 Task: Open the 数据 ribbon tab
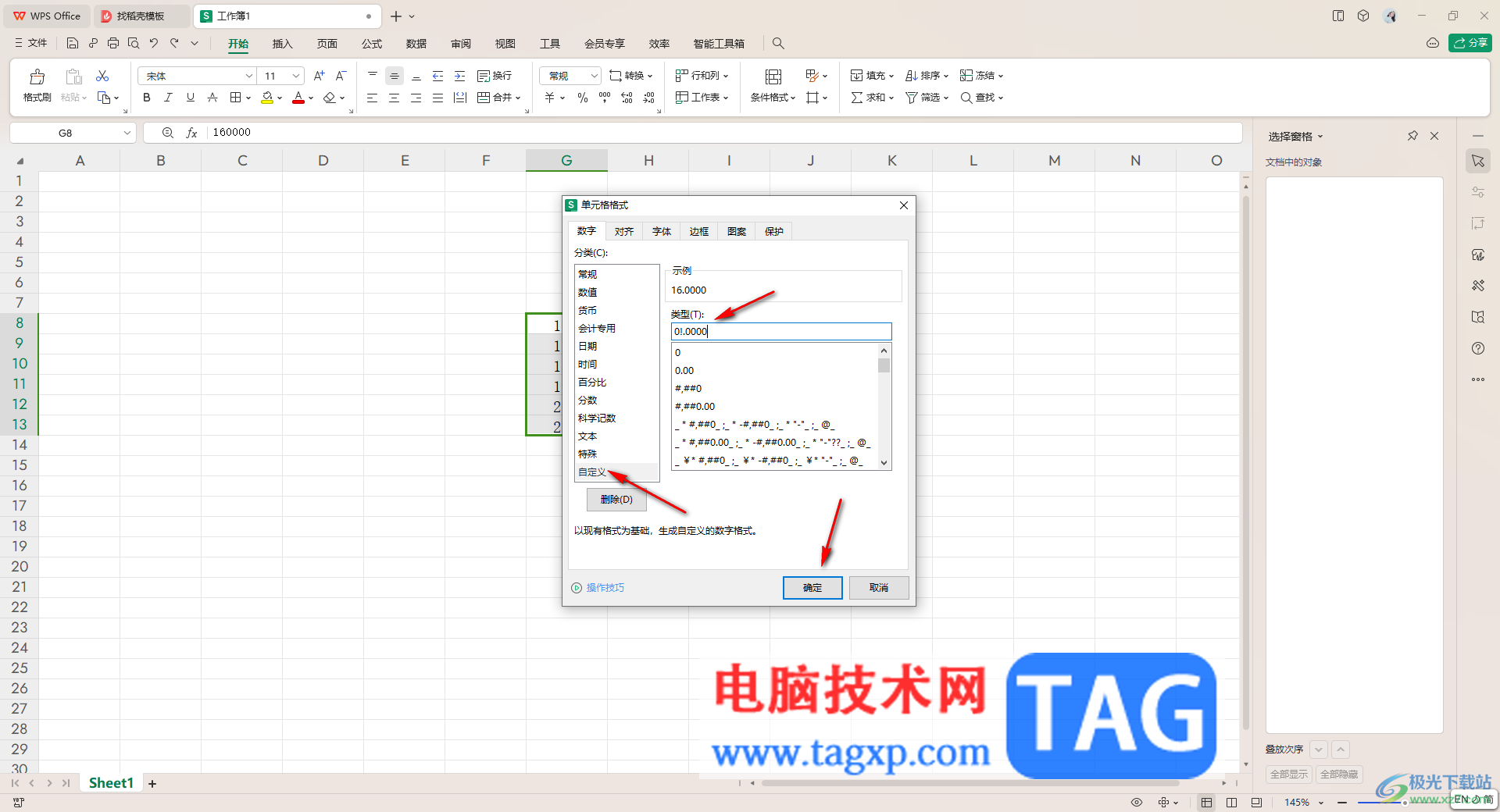coord(416,44)
